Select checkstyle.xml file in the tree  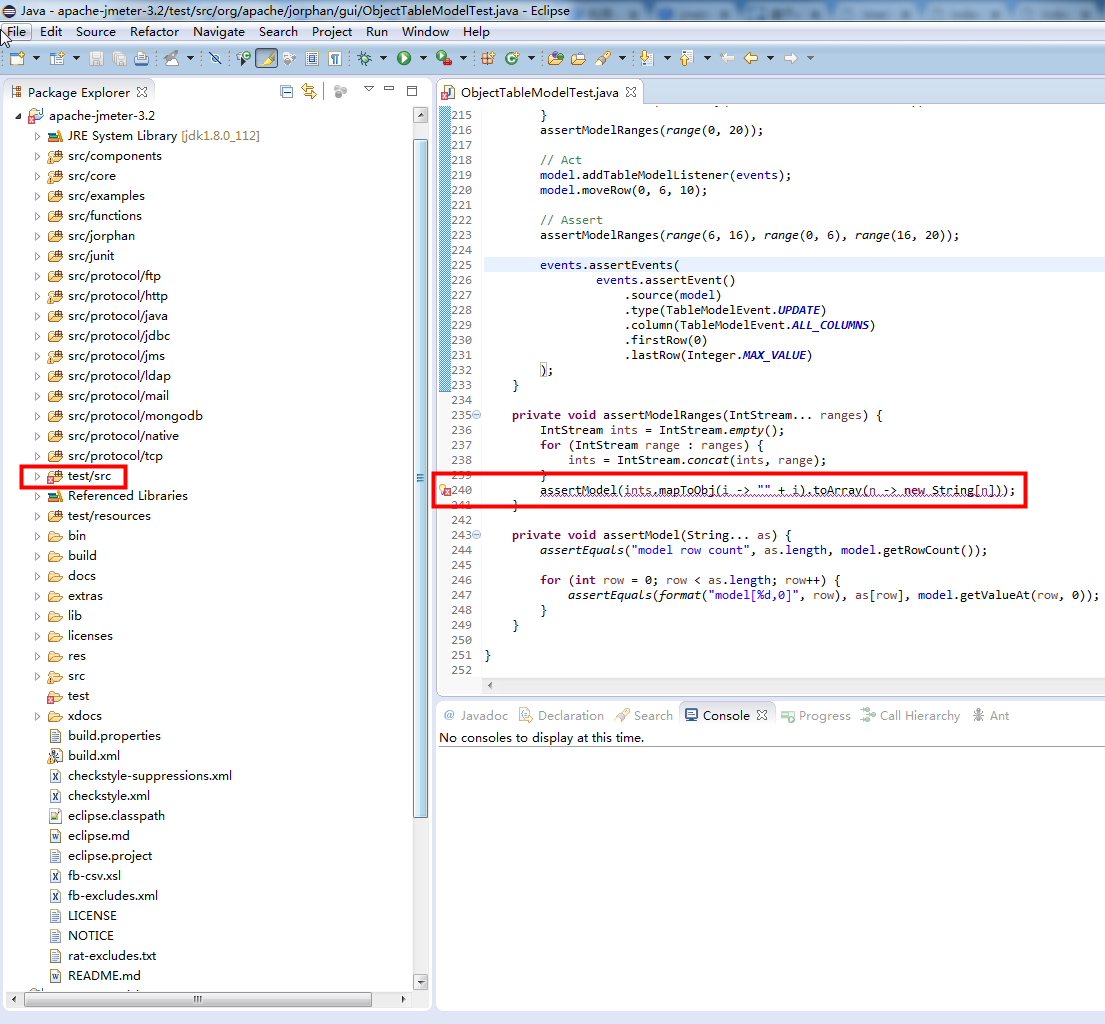109,796
